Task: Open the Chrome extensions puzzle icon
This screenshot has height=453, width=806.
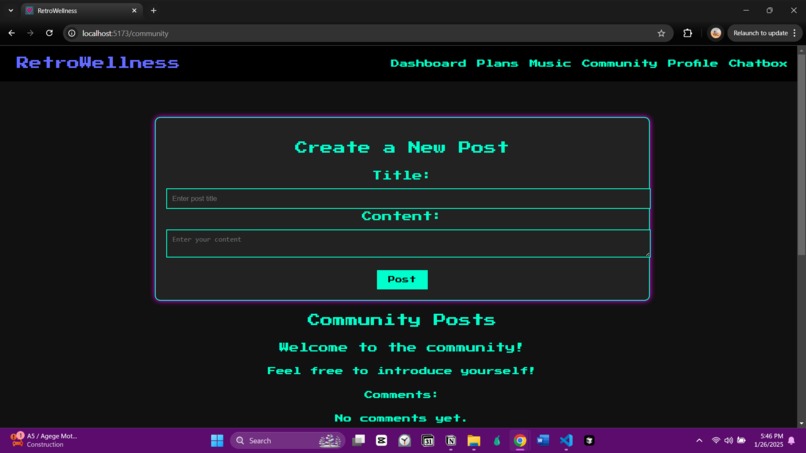Action: (687, 33)
